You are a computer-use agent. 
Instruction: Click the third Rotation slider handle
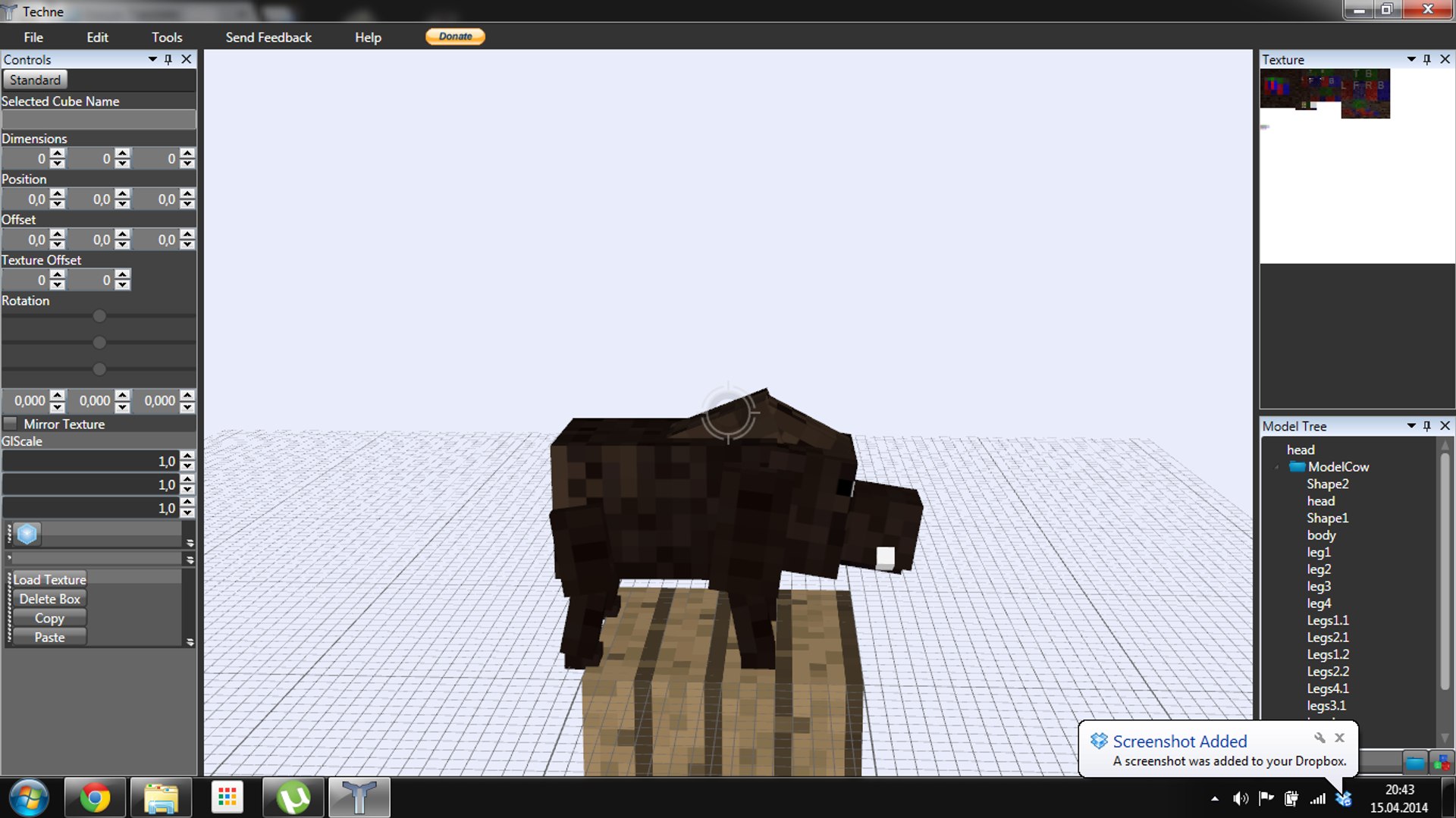(99, 369)
